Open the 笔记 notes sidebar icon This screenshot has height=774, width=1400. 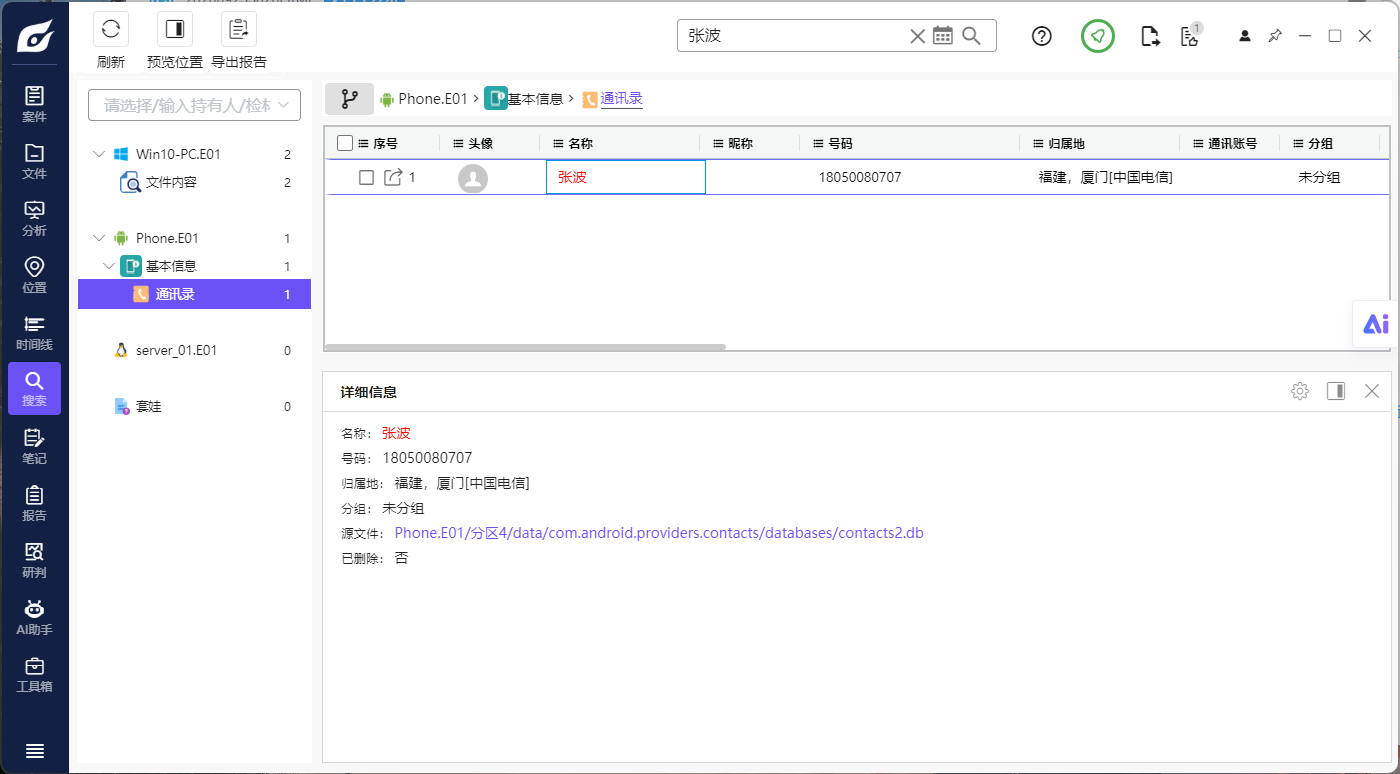[x=34, y=446]
